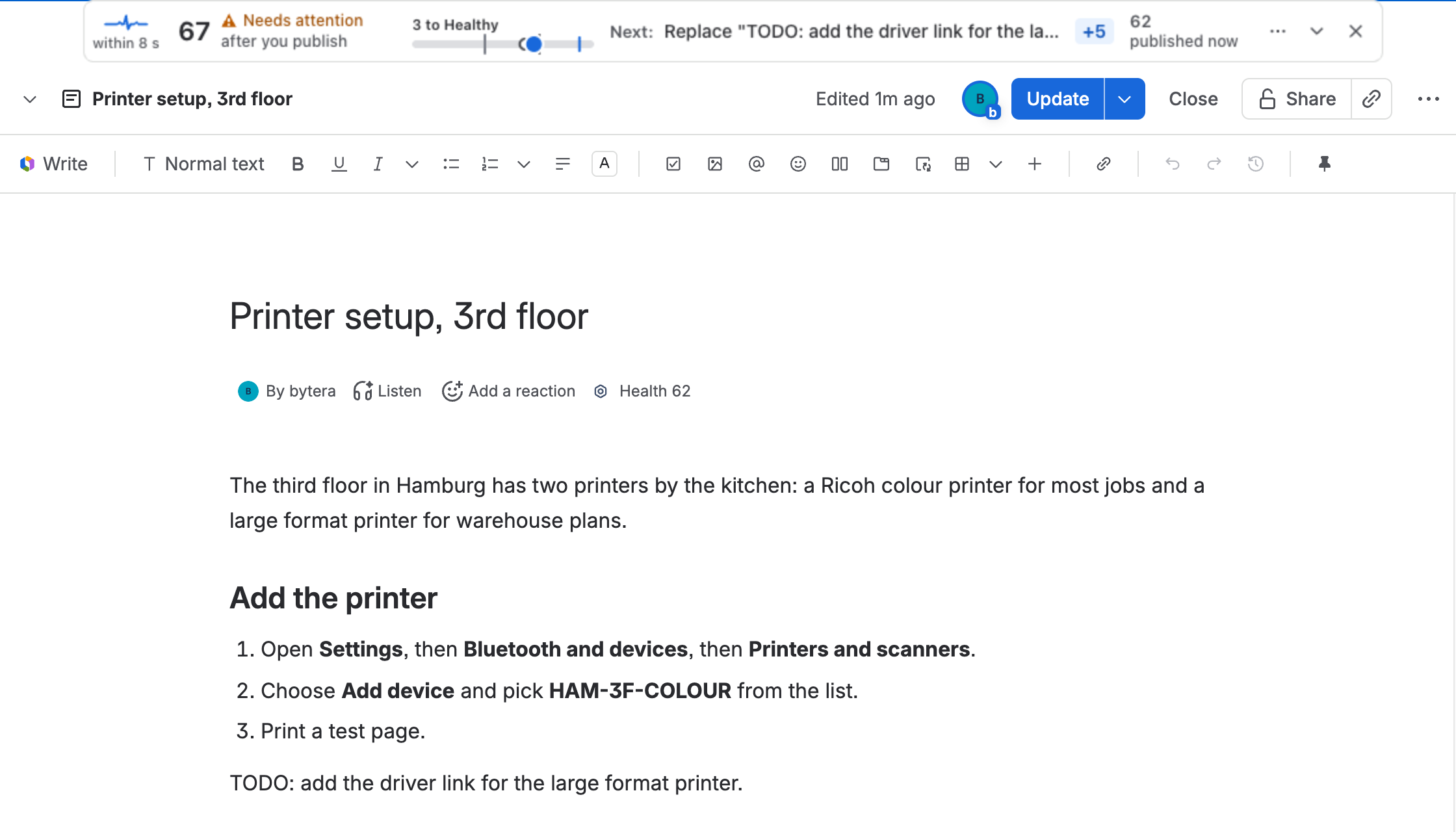
Task: Pin the editor toolbar
Action: (x=1324, y=164)
